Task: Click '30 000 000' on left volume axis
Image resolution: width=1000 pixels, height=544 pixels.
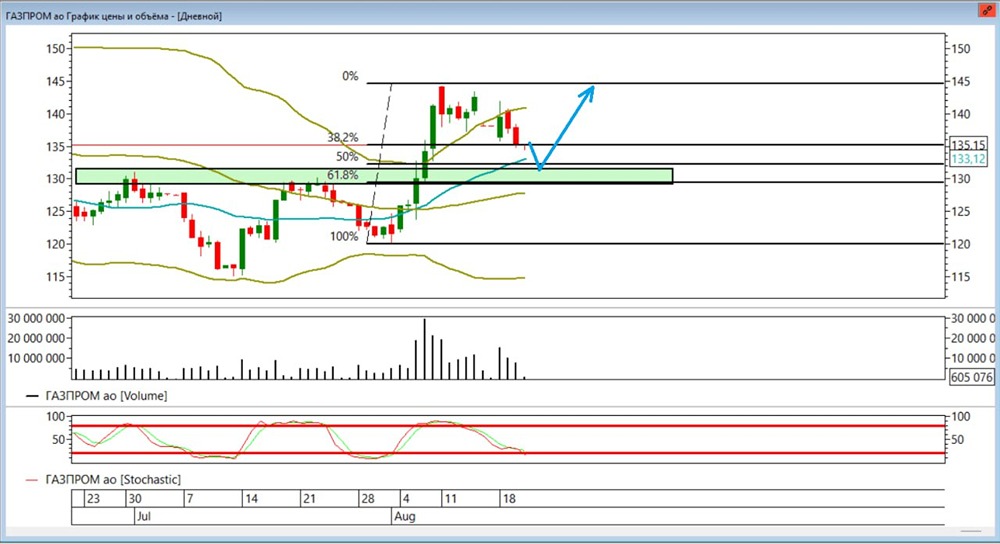Action: pyautogui.click(x=36, y=318)
